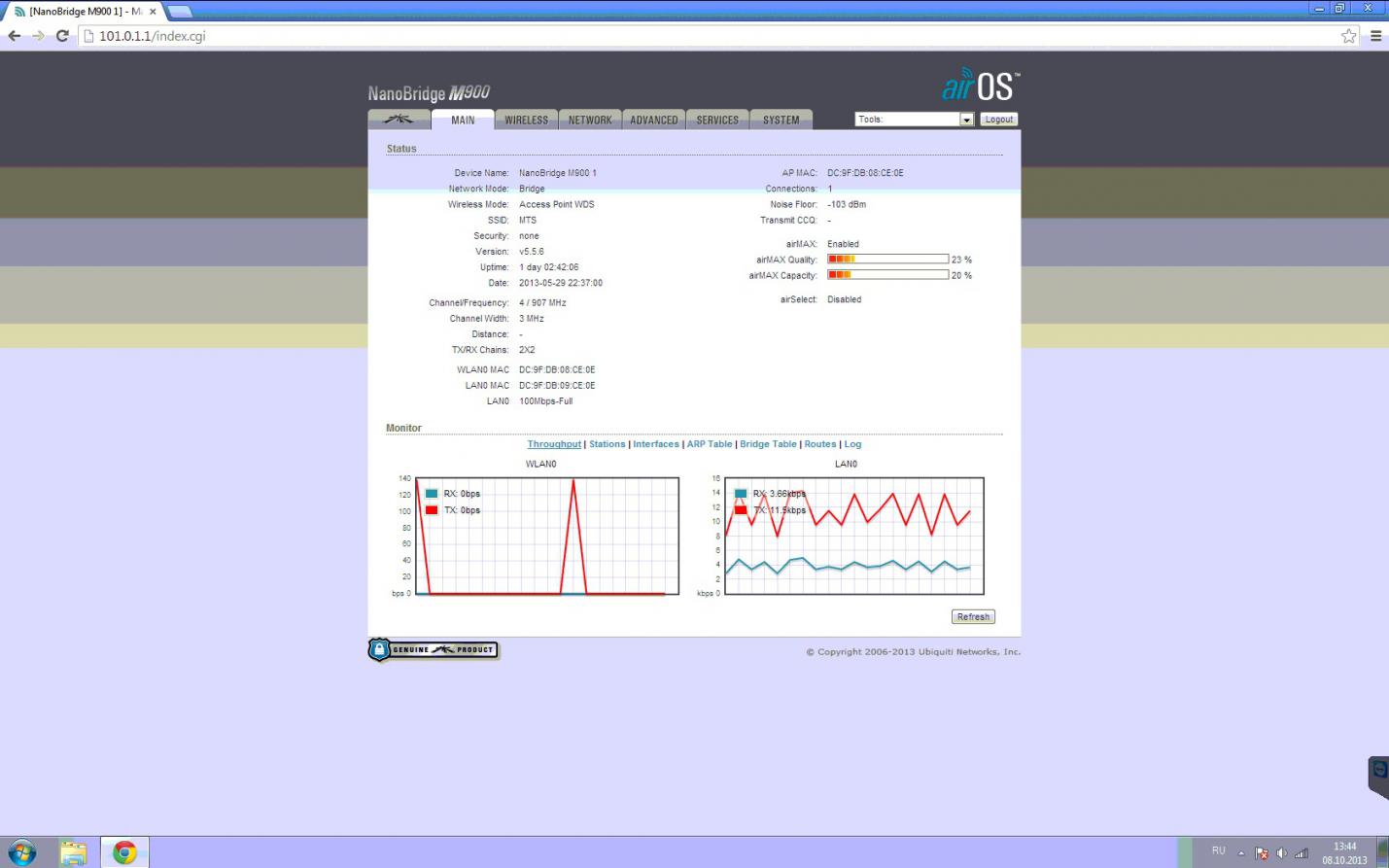Go to the SYSTEM tab

pyautogui.click(x=781, y=120)
